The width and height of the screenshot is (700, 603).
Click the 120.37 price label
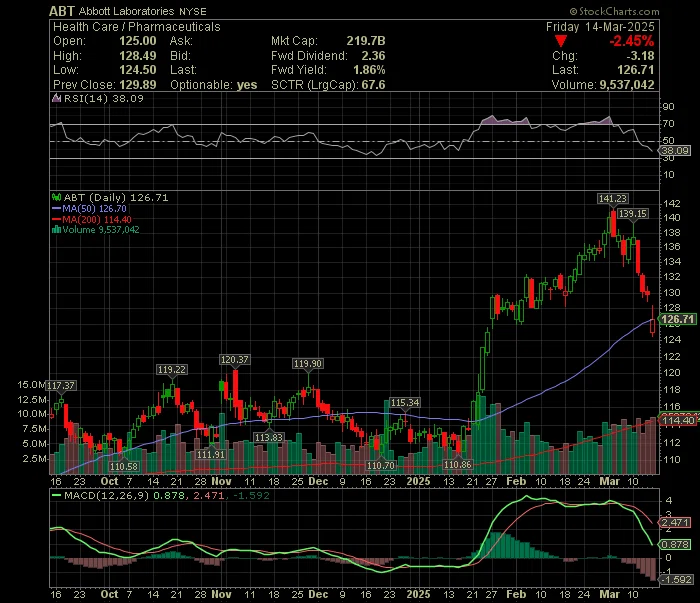tap(234, 360)
